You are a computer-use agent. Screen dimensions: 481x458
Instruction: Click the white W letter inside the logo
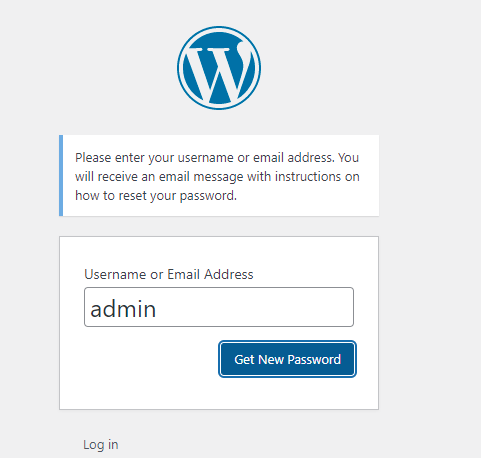click(x=219, y=72)
